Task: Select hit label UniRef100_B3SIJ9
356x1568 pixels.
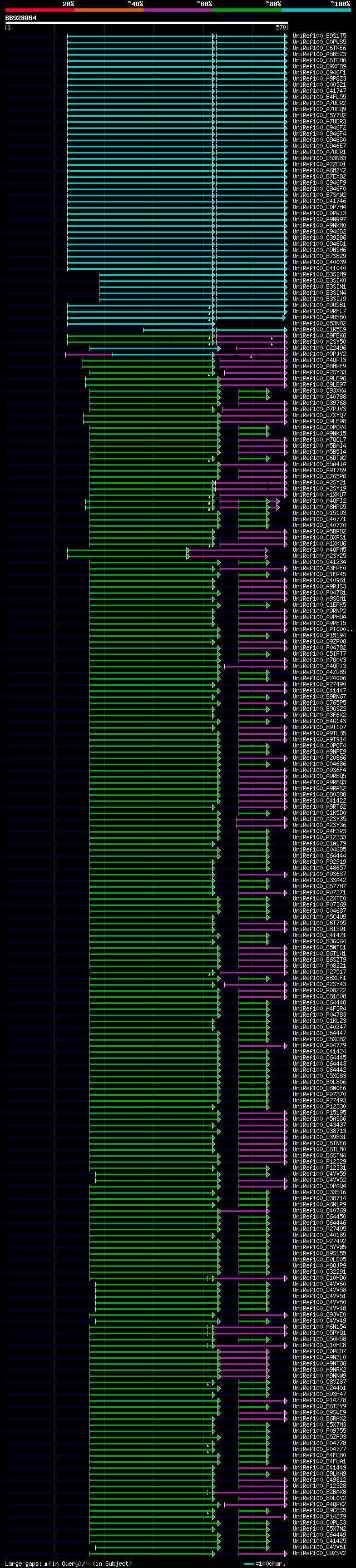Action: pos(319,299)
